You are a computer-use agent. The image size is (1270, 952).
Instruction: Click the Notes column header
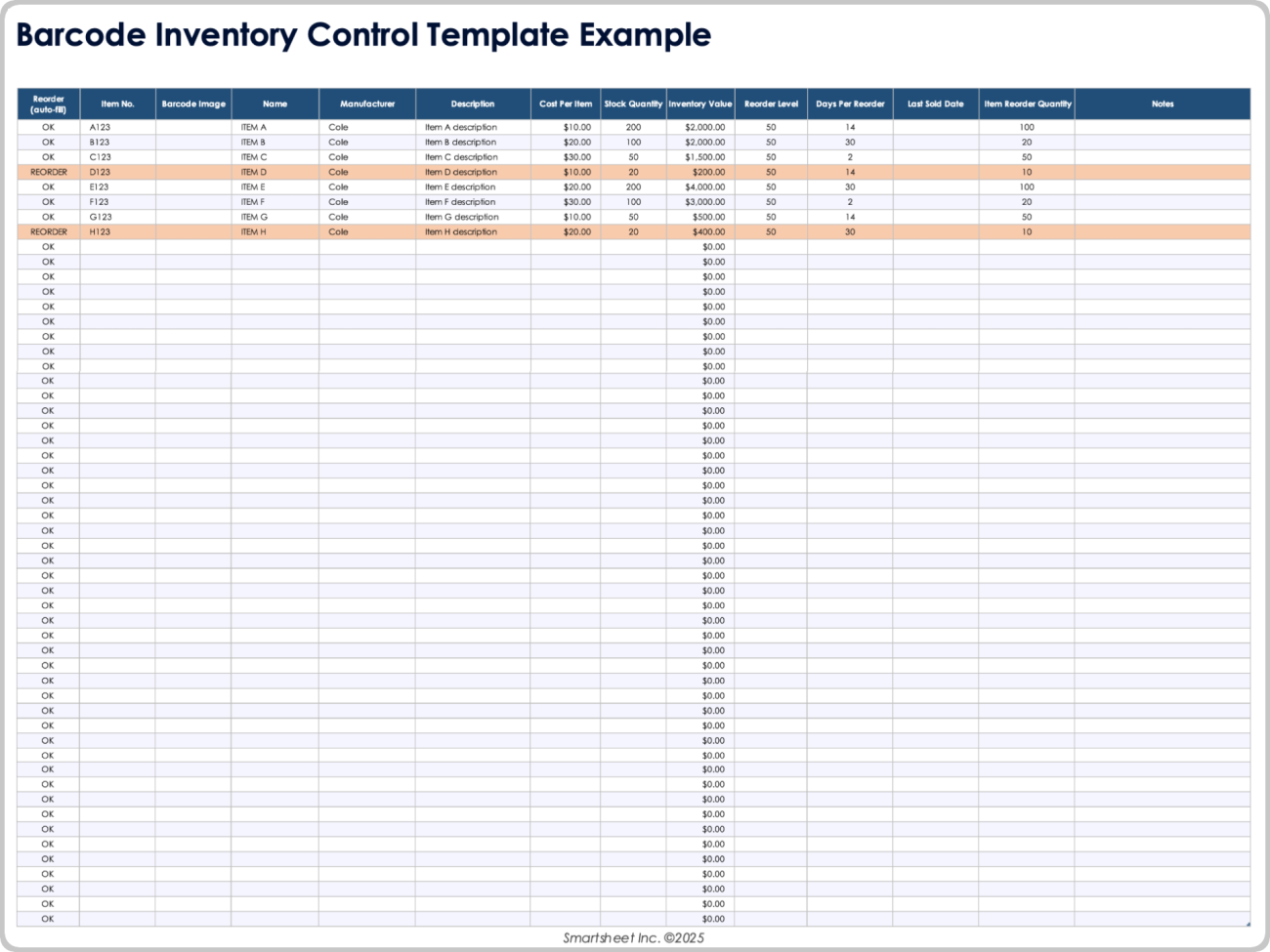click(x=1162, y=103)
